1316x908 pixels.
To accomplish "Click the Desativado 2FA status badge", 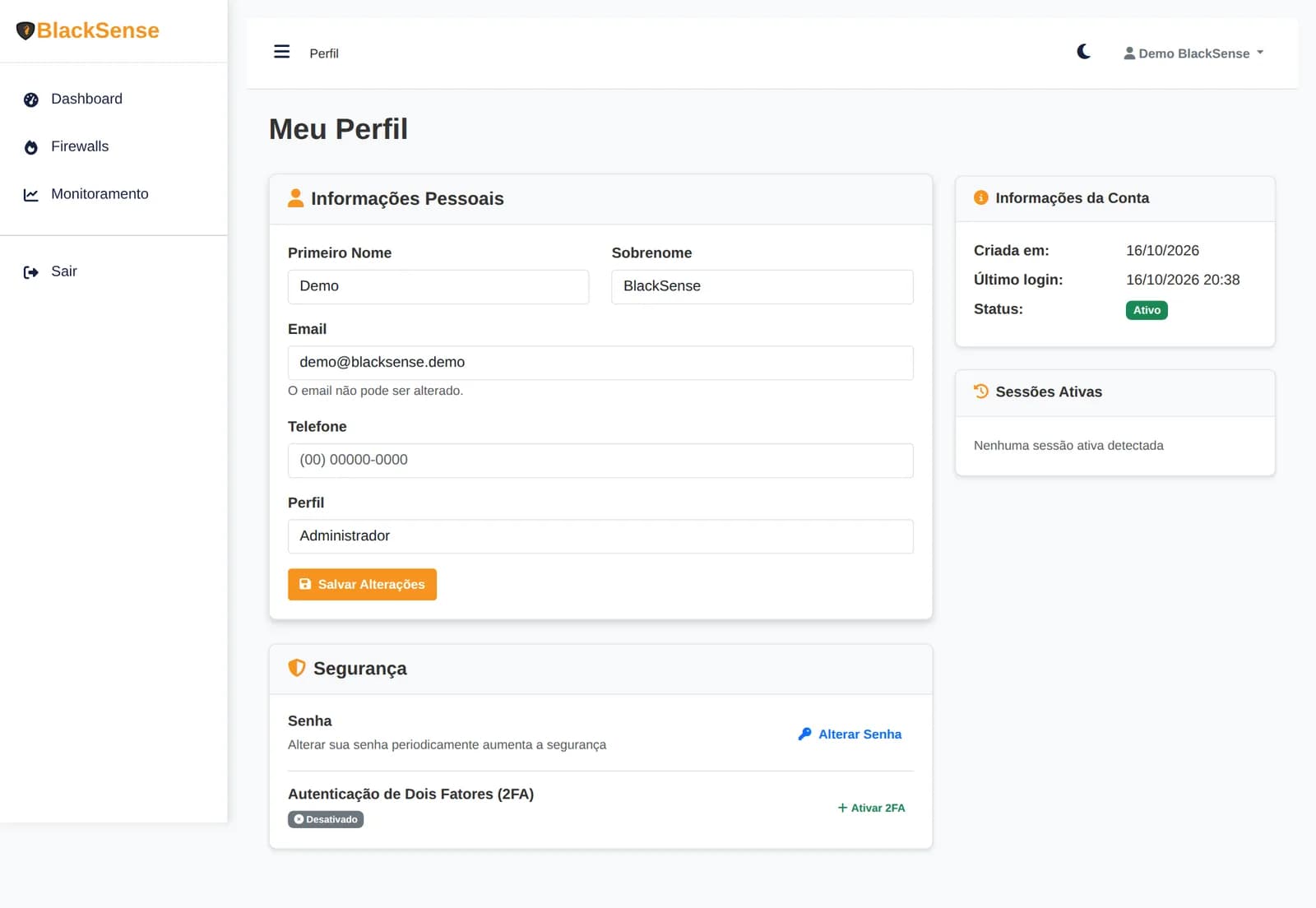I will click(x=326, y=819).
